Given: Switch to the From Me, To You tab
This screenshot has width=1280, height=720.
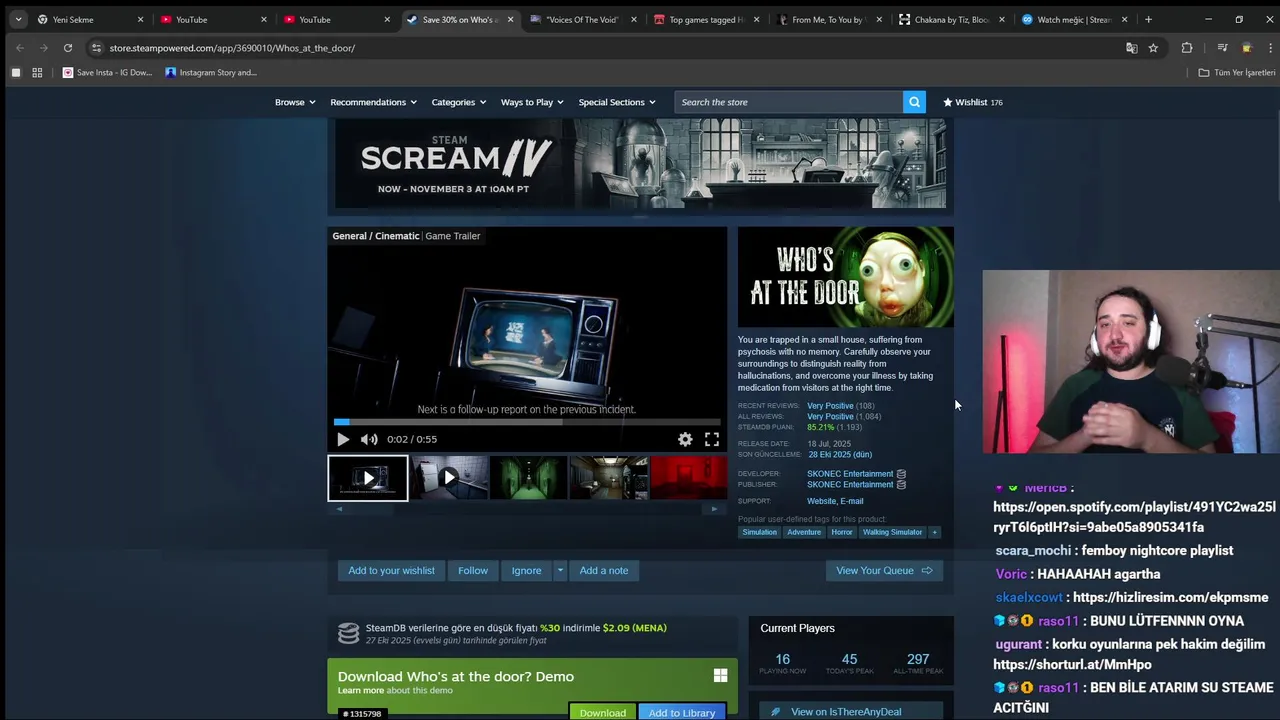Looking at the screenshot, I should pyautogui.click(x=829, y=19).
